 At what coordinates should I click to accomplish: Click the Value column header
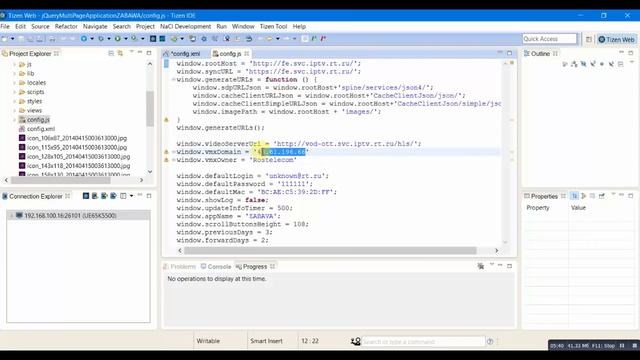click(578, 208)
